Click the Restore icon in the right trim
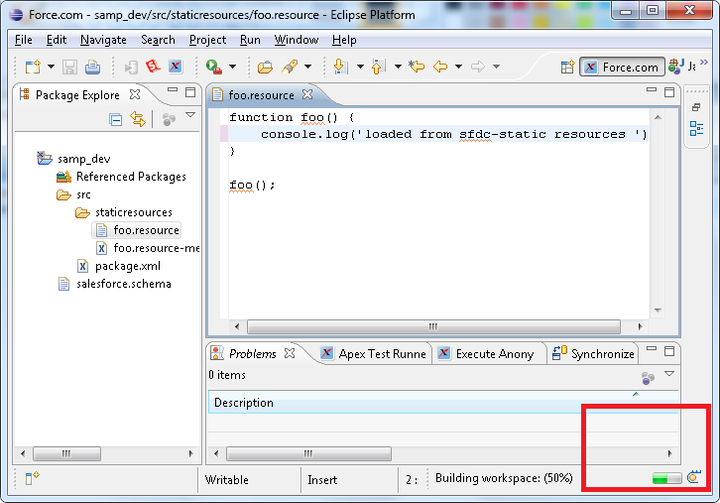The image size is (720, 503). coord(696,107)
